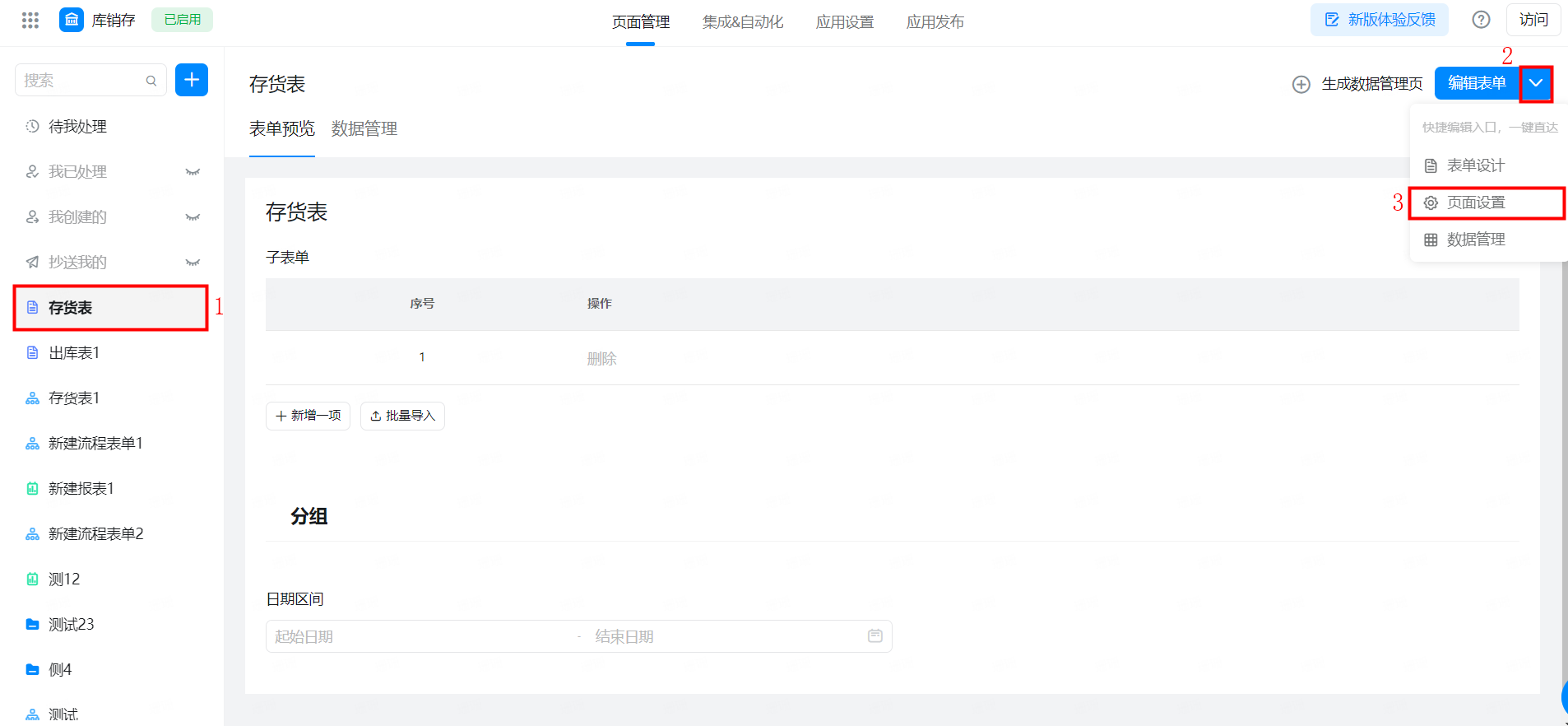Screen dimensions: 1568x726
Task: Click the search magnifier icon in sidebar
Action: click(151, 81)
